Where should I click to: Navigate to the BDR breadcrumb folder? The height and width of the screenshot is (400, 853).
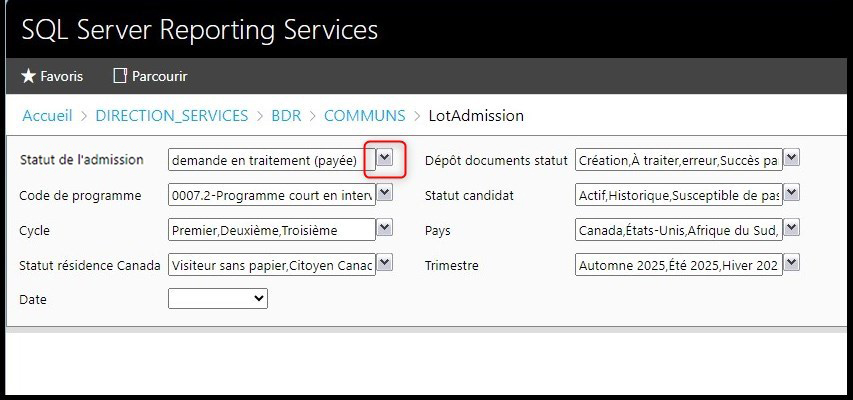coord(286,115)
